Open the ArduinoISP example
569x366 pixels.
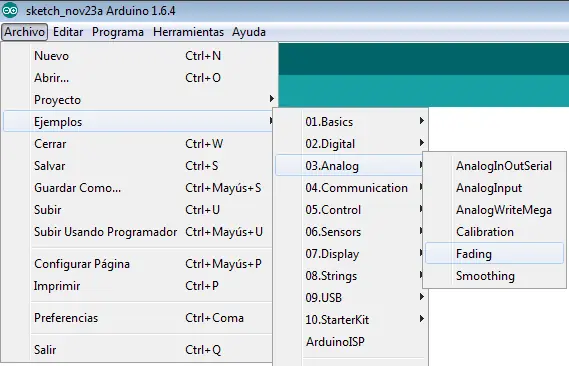point(351,342)
